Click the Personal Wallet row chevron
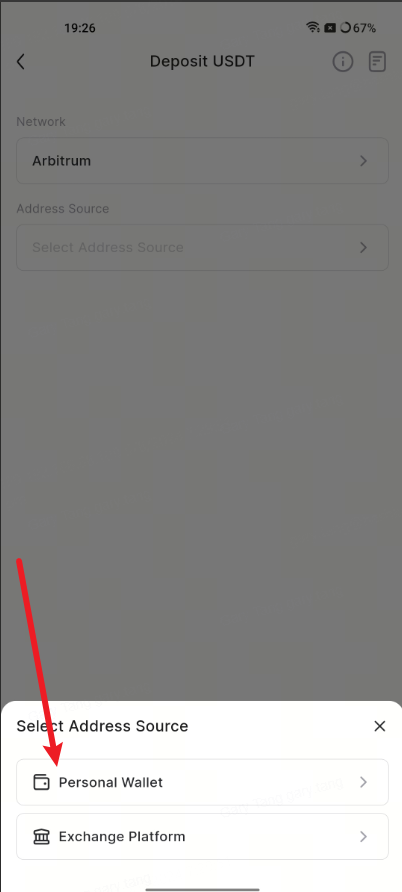 [364, 782]
